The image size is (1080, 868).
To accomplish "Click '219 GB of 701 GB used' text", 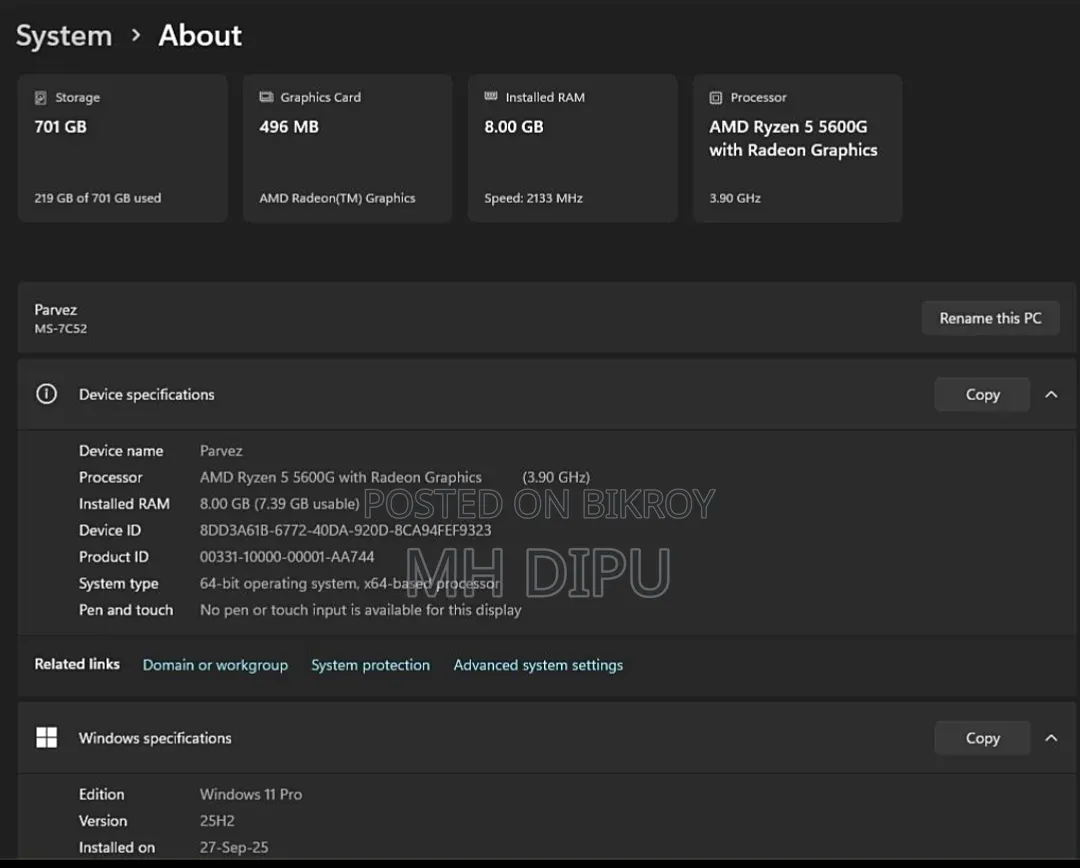I will (x=98, y=198).
